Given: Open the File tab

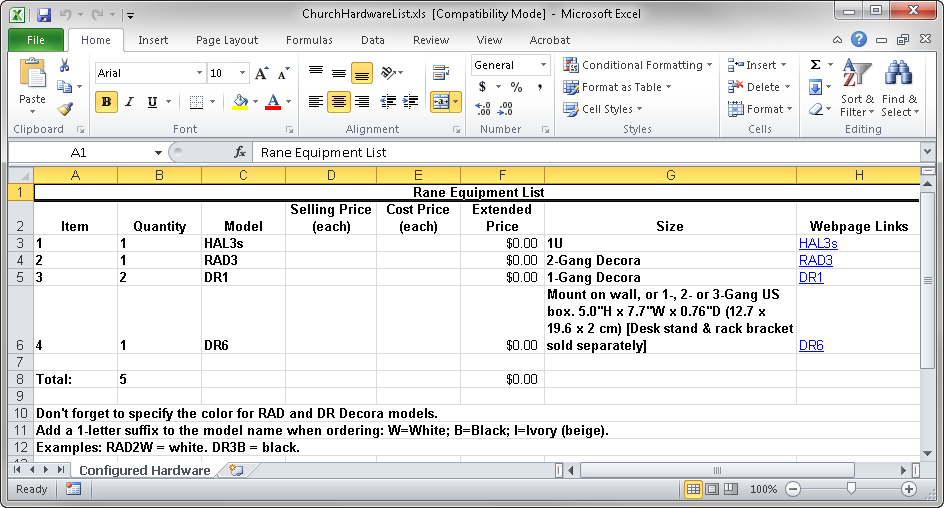Looking at the screenshot, I should 36,40.
